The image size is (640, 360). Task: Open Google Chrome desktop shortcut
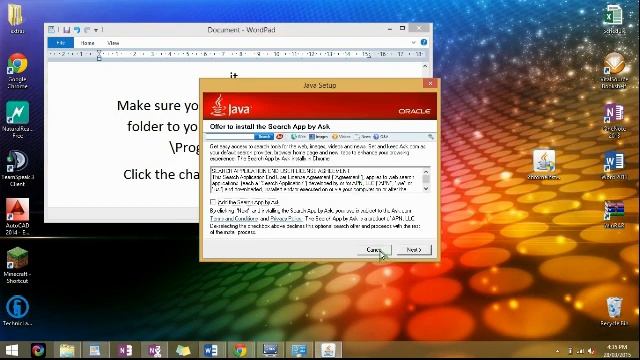tap(18, 70)
